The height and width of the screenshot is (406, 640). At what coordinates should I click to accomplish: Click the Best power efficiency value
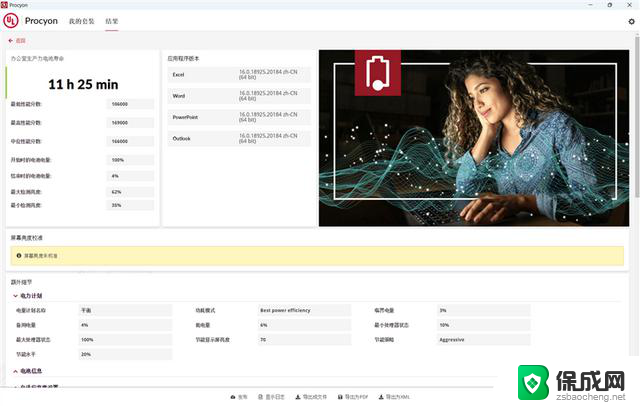point(304,310)
